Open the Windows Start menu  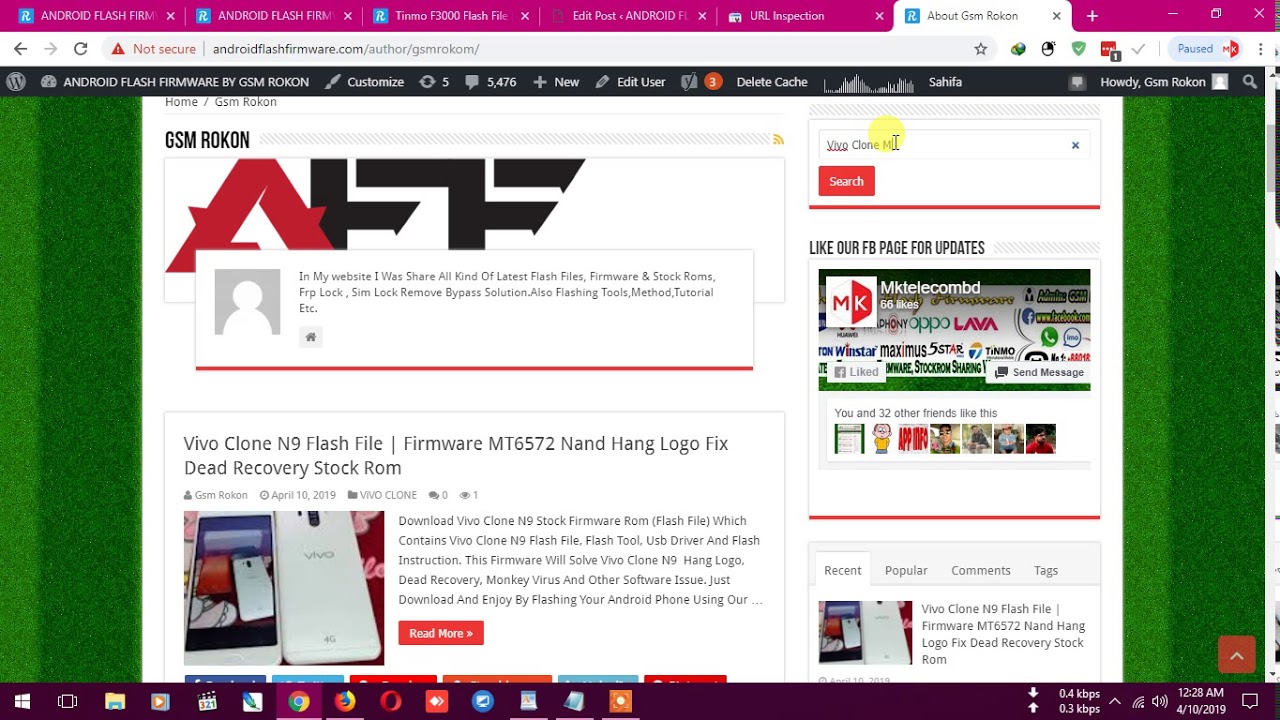click(22, 702)
